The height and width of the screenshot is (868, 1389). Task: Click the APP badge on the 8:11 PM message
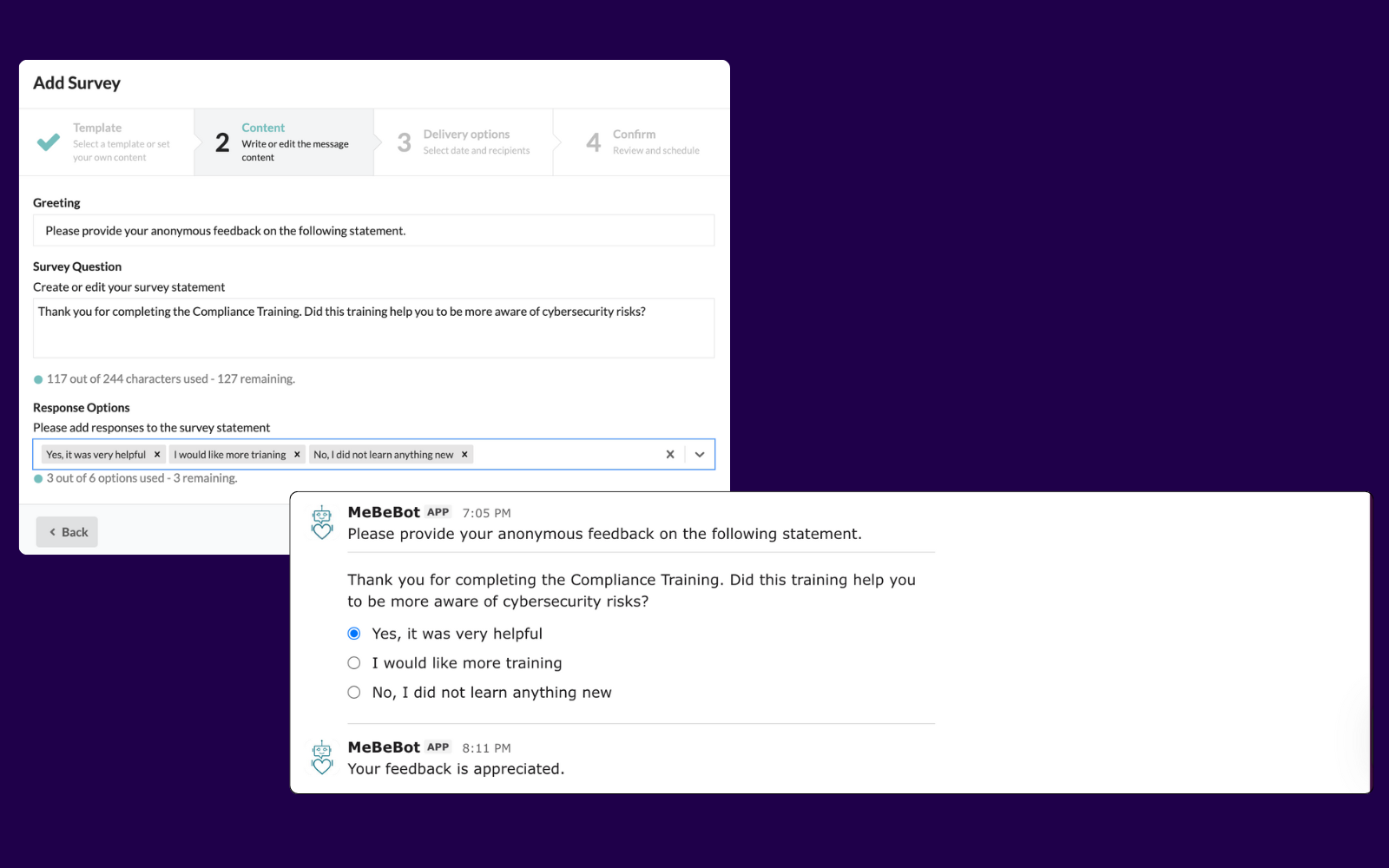pos(438,747)
